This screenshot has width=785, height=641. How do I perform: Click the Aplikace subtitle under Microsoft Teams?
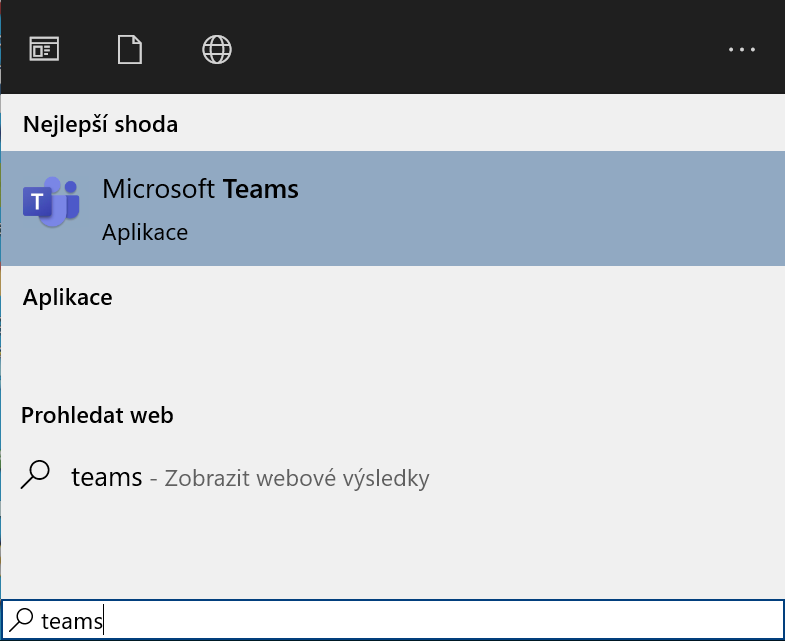point(145,232)
